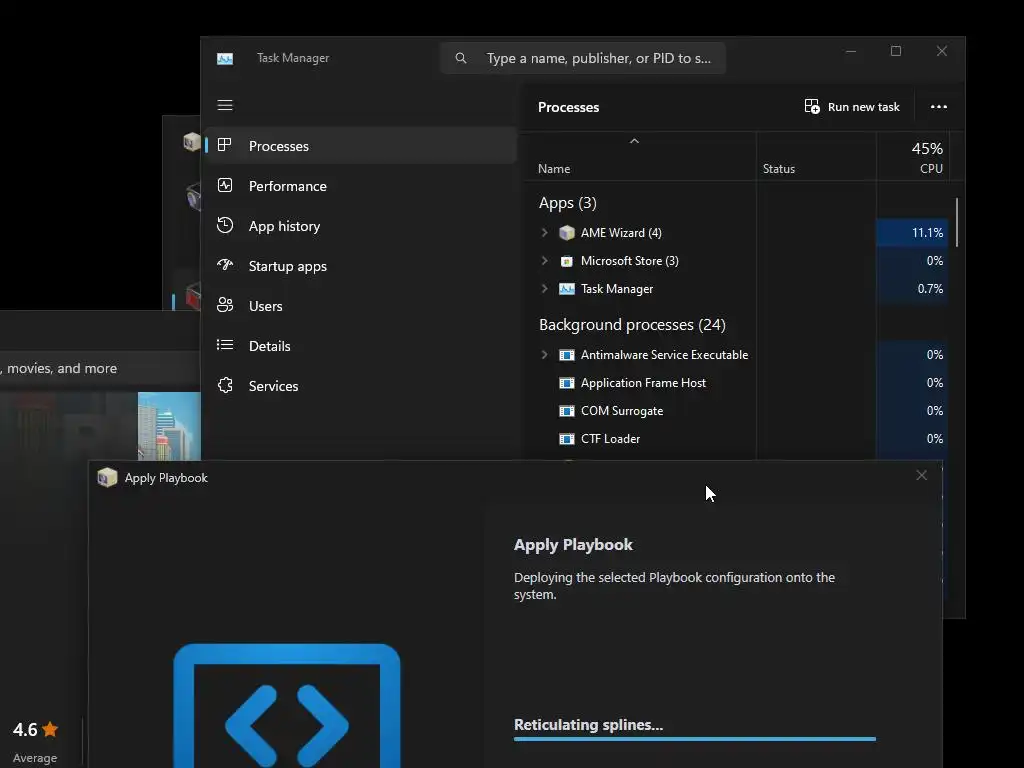Click the AME Wizard app icon
This screenshot has height=768, width=1024.
[567, 232]
